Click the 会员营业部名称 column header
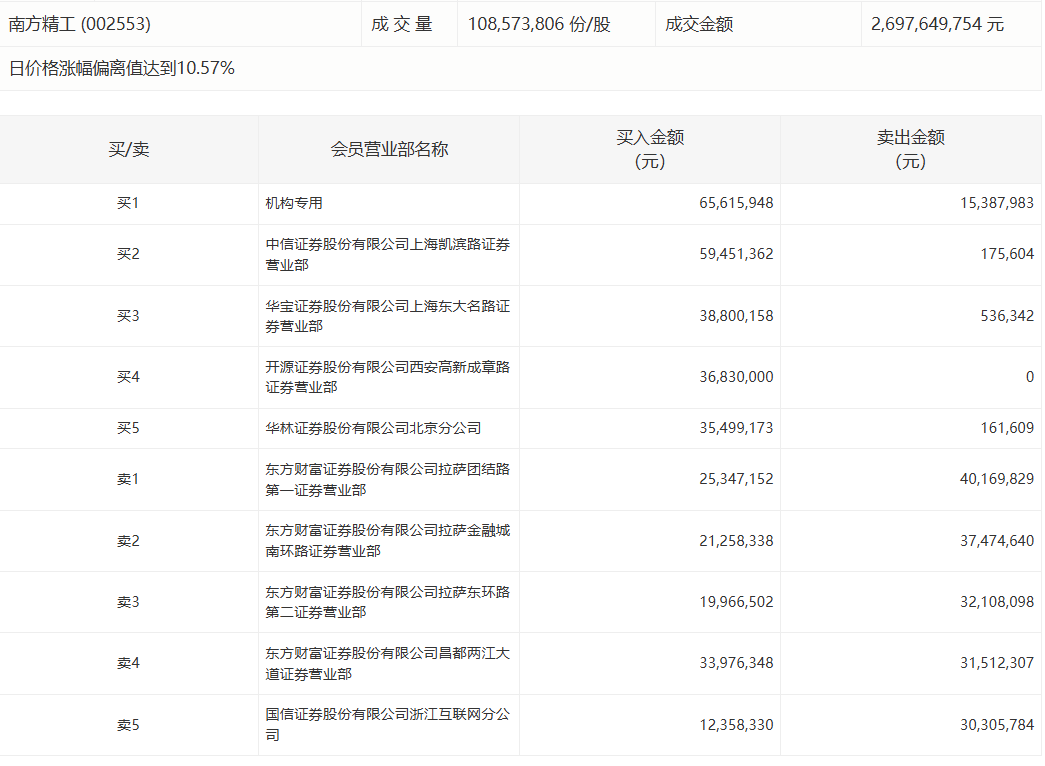Viewport: 1045px width, 766px height. tap(389, 150)
